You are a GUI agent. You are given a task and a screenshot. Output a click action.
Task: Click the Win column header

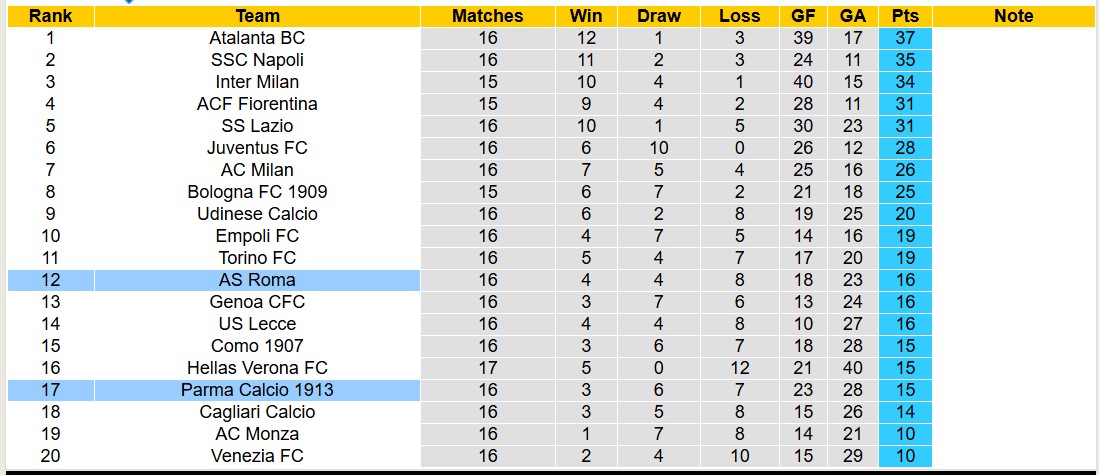586,16
